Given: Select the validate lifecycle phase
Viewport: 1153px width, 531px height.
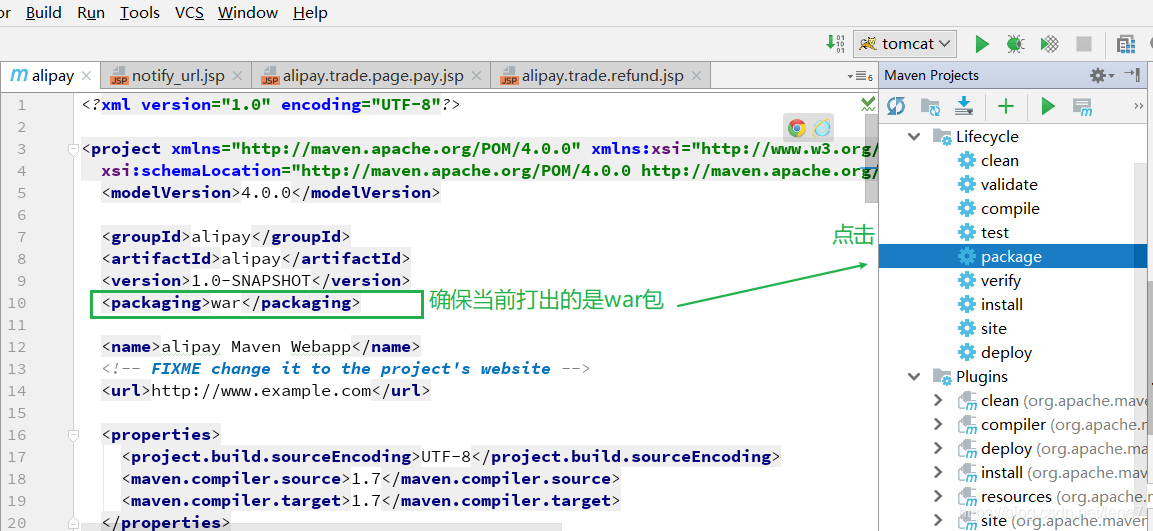Looking at the screenshot, I should pyautogui.click(x=1009, y=185).
